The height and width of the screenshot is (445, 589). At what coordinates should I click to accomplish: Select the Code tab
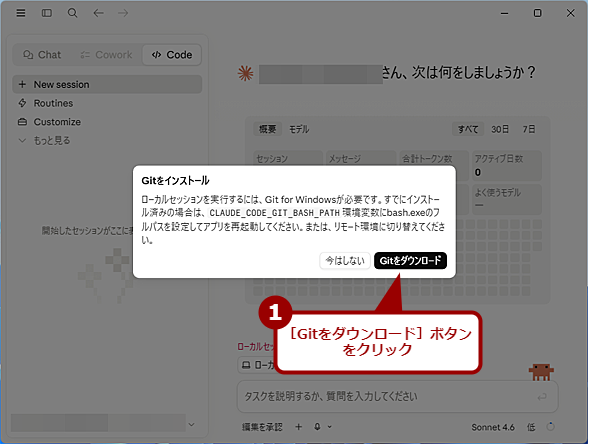tap(172, 55)
